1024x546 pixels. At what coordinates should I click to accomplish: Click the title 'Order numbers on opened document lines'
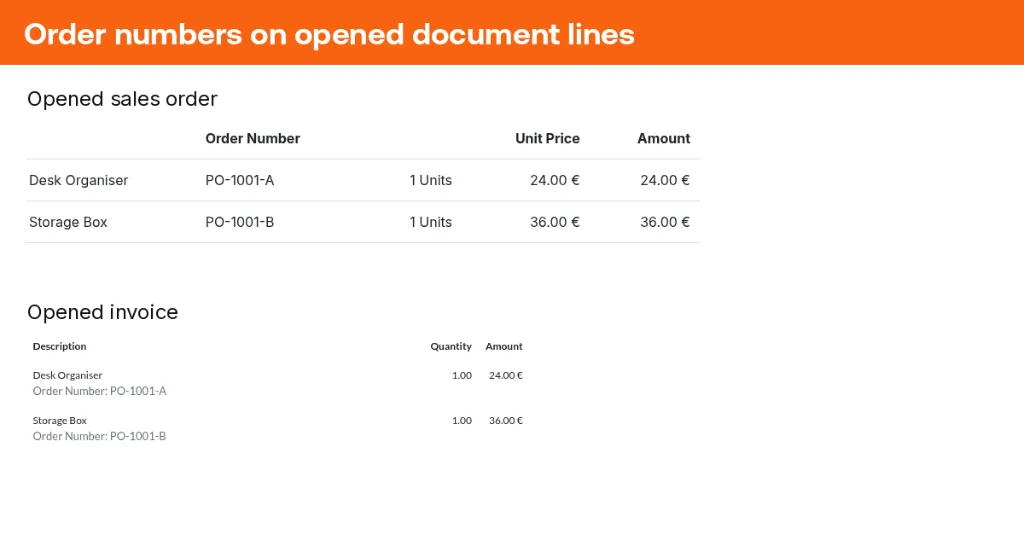(329, 35)
